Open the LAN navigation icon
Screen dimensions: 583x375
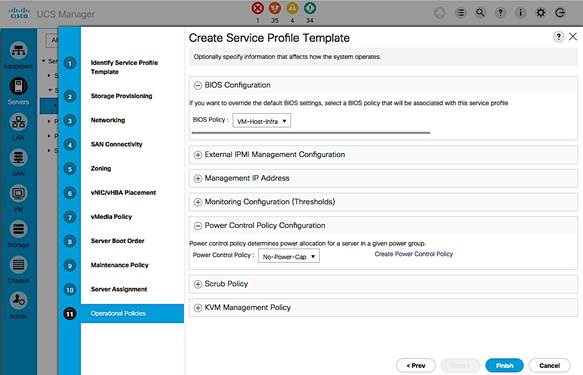tap(18, 122)
